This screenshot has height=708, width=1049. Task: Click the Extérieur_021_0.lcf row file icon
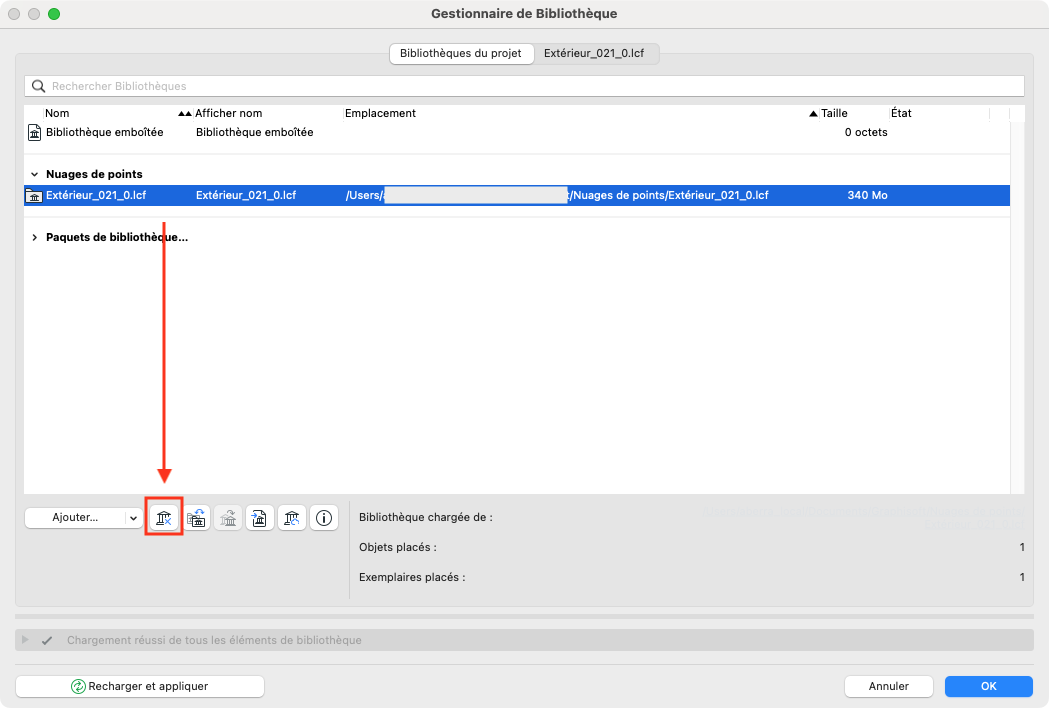pos(33,195)
